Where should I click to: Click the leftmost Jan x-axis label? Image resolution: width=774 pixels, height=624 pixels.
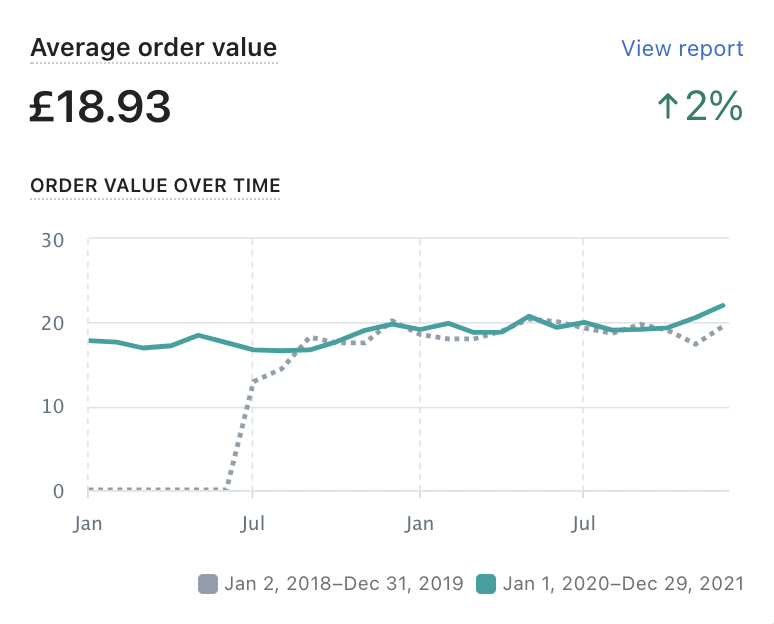[x=88, y=523]
